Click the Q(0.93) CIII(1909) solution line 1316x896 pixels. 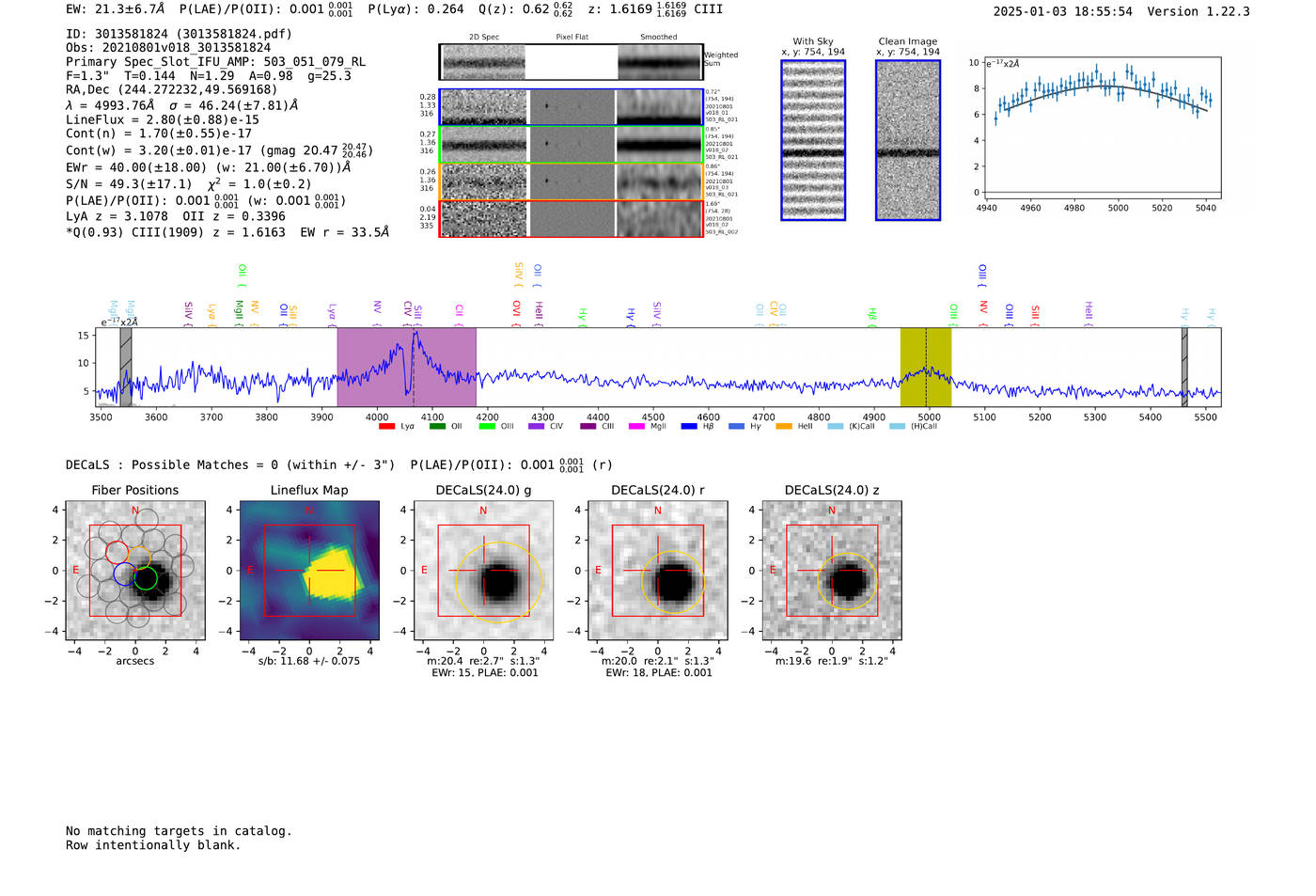point(227,232)
